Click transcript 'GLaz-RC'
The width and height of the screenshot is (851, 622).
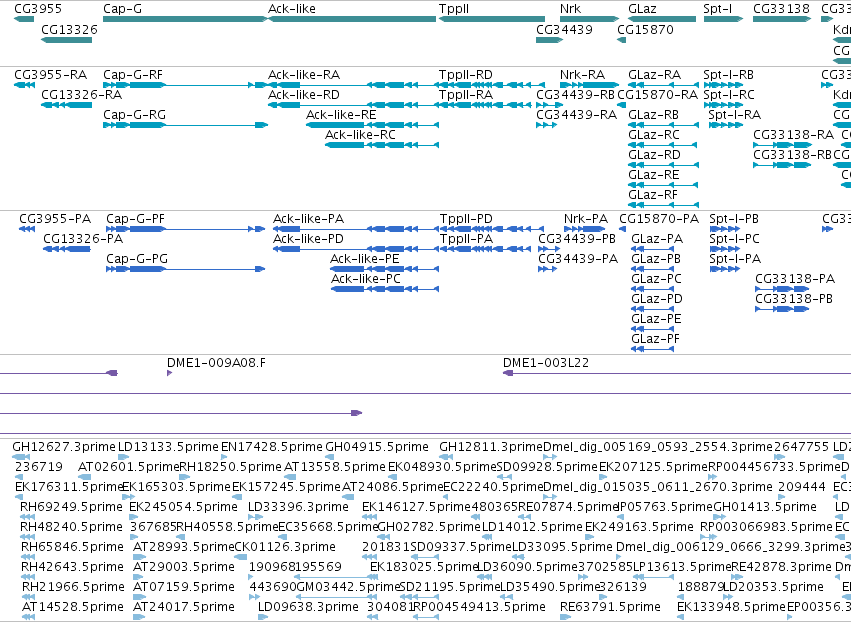tap(653, 135)
